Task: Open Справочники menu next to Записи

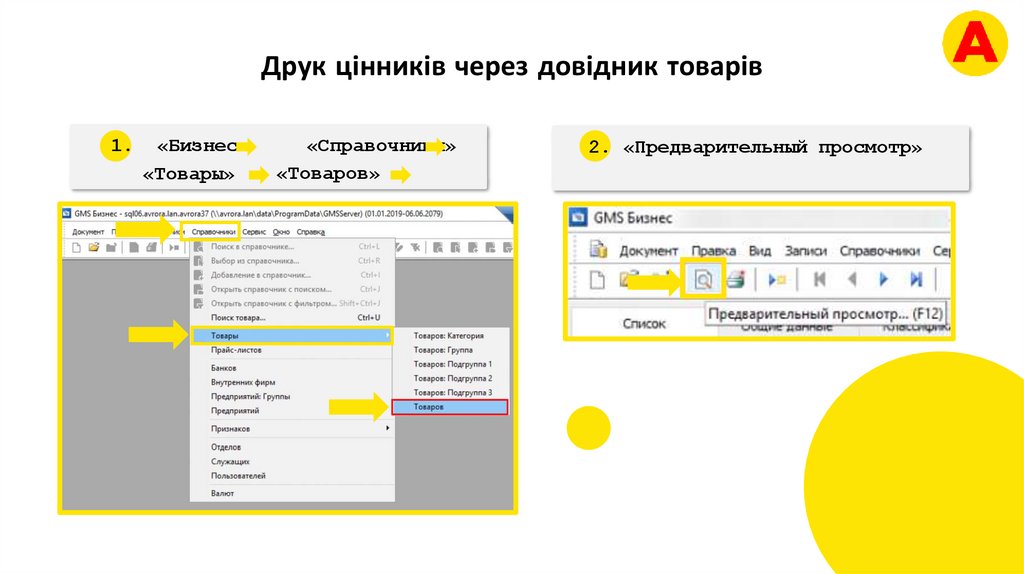Action: (x=879, y=251)
